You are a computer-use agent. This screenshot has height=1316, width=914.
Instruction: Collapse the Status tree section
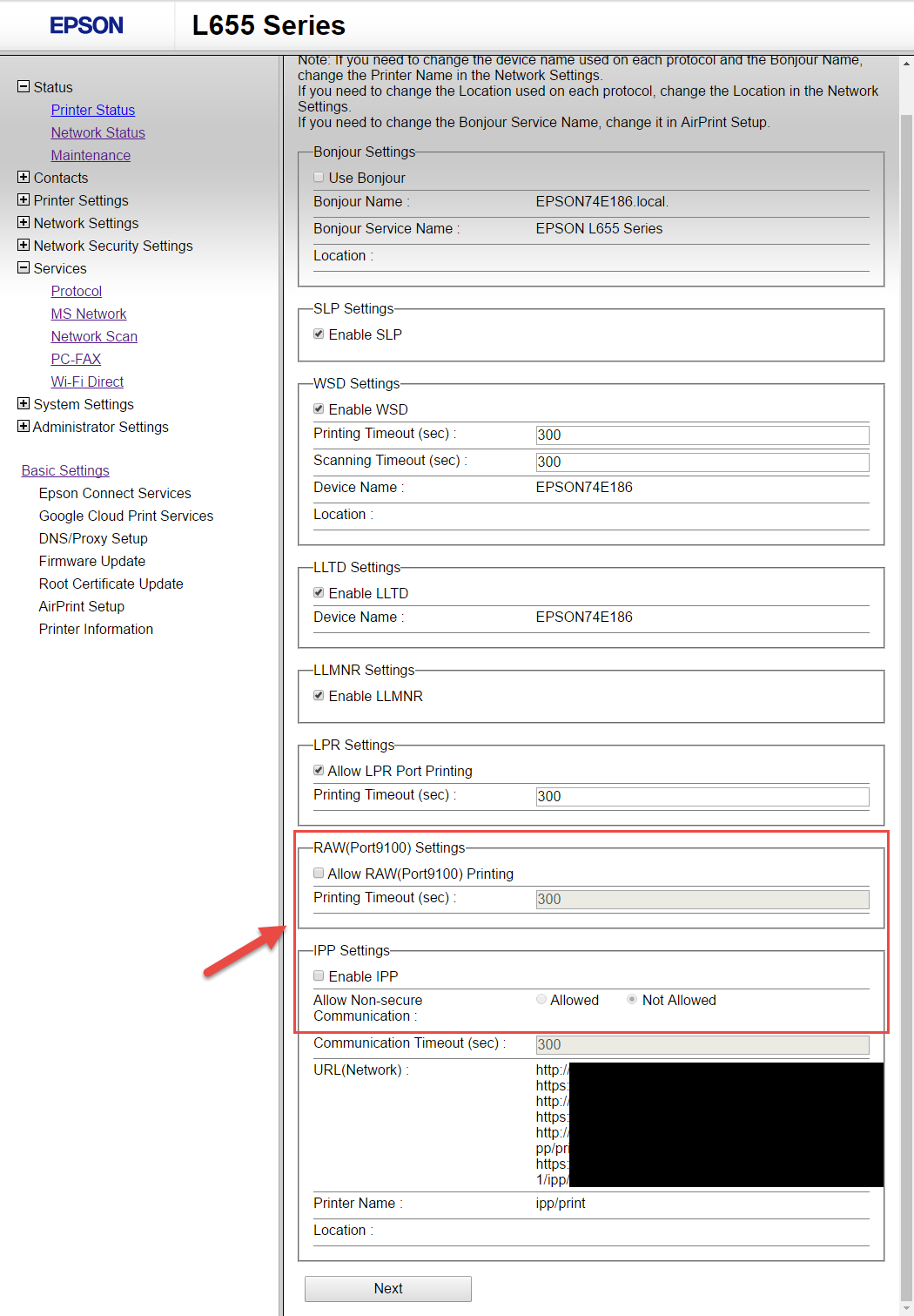pyautogui.click(x=24, y=86)
